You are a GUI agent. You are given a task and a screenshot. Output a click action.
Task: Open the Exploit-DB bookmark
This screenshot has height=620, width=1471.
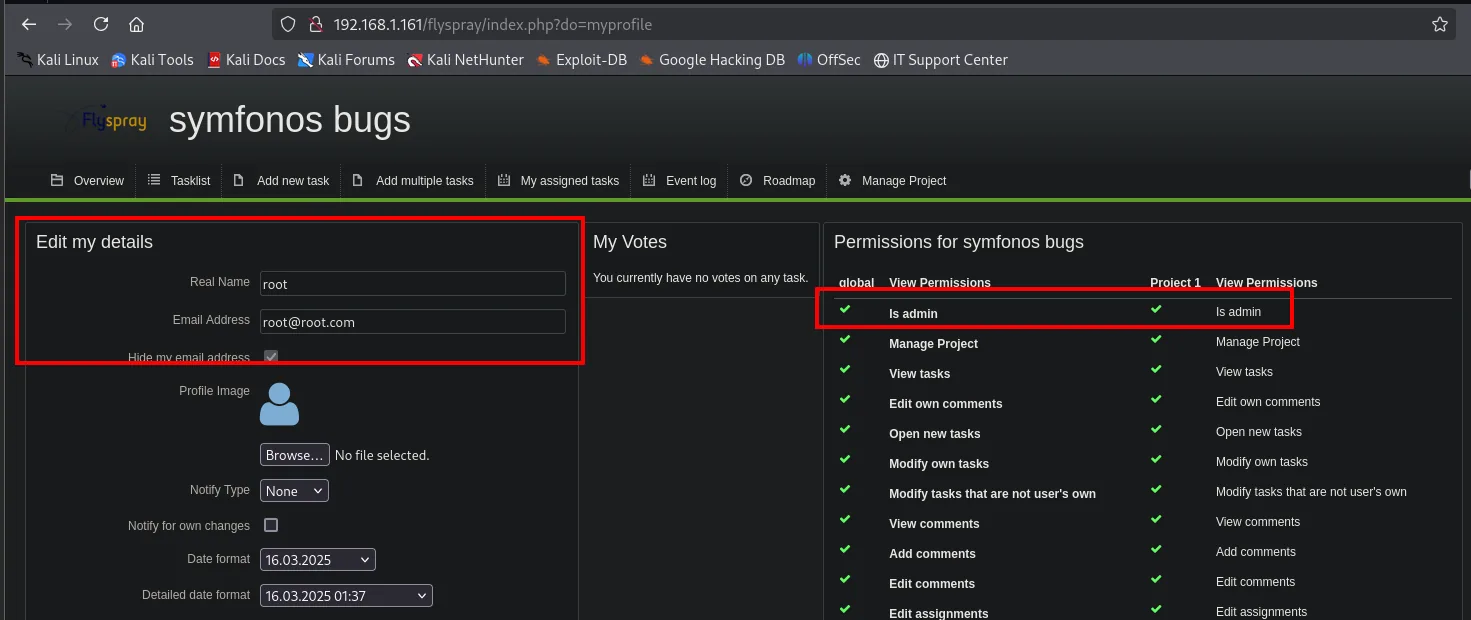(581, 60)
